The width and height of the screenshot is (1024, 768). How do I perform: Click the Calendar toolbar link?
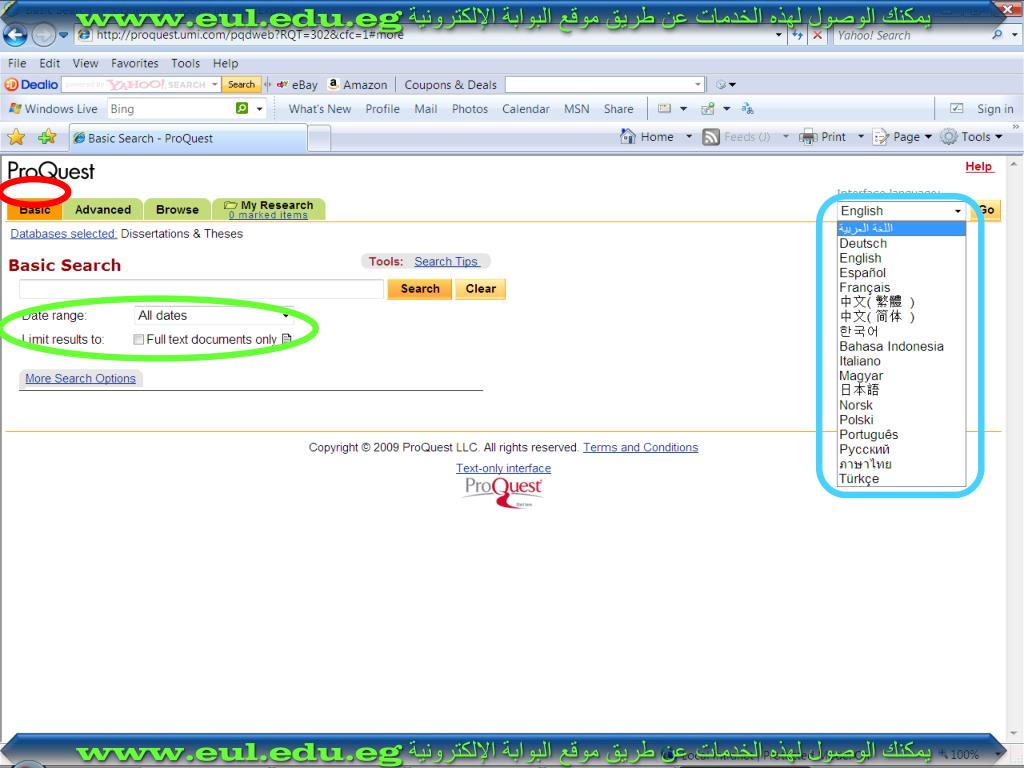526,109
